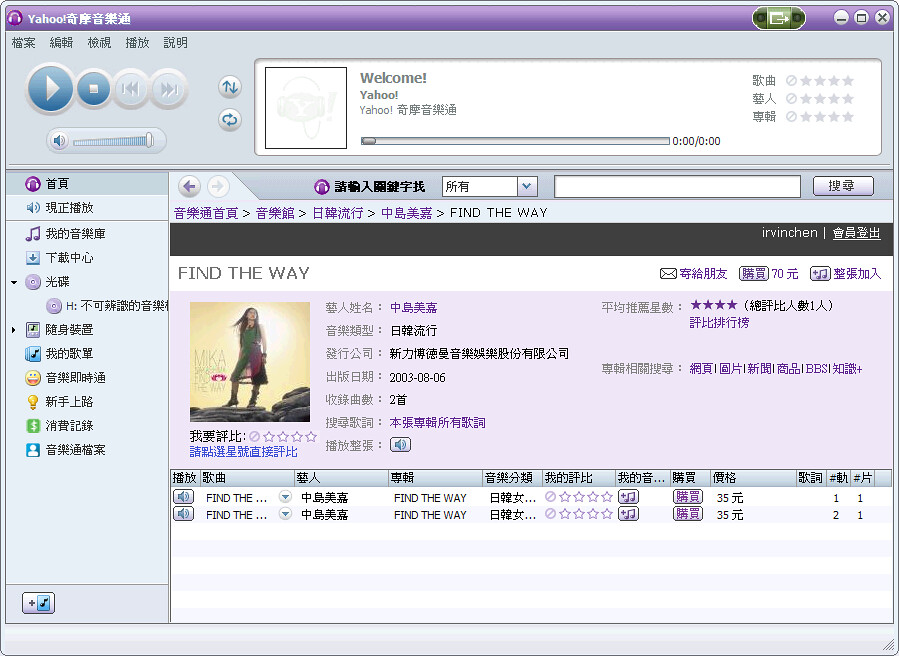Toggle repeat playback mode

pos(230,120)
